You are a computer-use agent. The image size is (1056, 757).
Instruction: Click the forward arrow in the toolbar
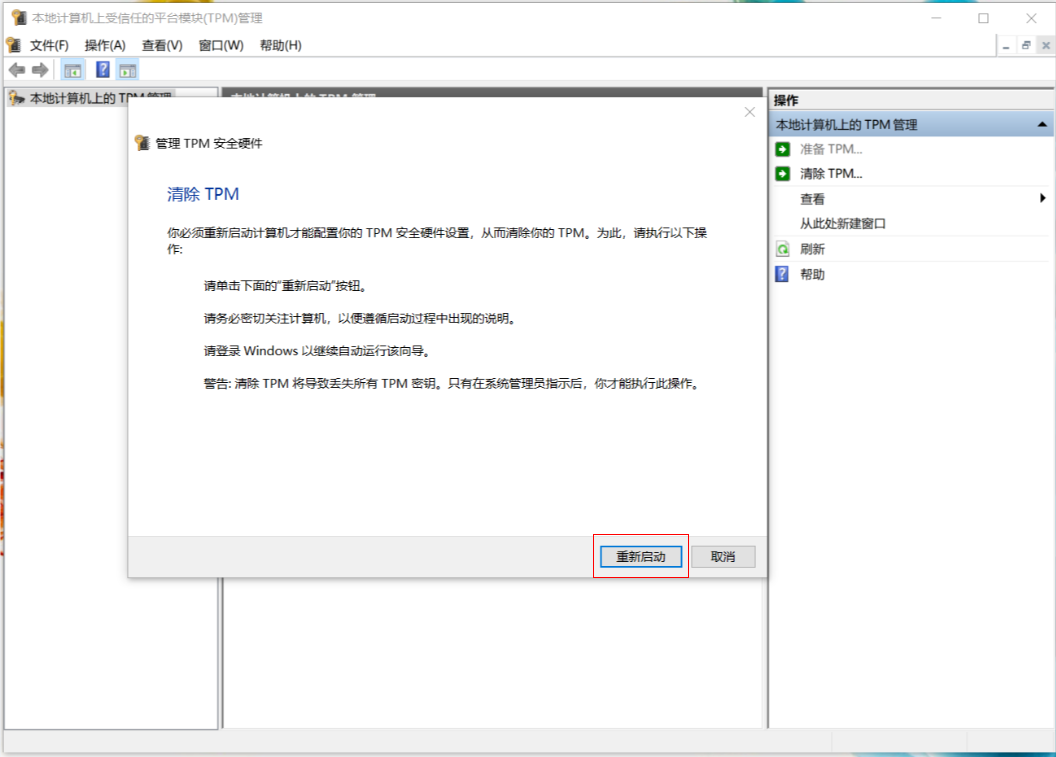pos(40,70)
